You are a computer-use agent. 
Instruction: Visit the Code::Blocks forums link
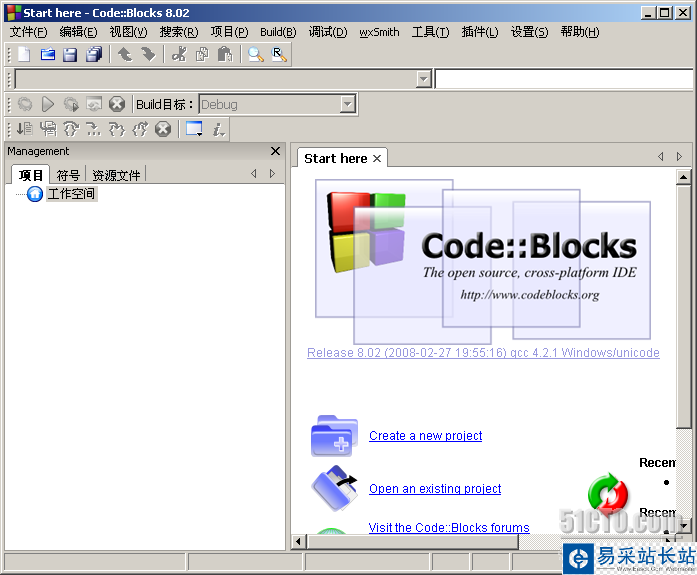(449, 527)
